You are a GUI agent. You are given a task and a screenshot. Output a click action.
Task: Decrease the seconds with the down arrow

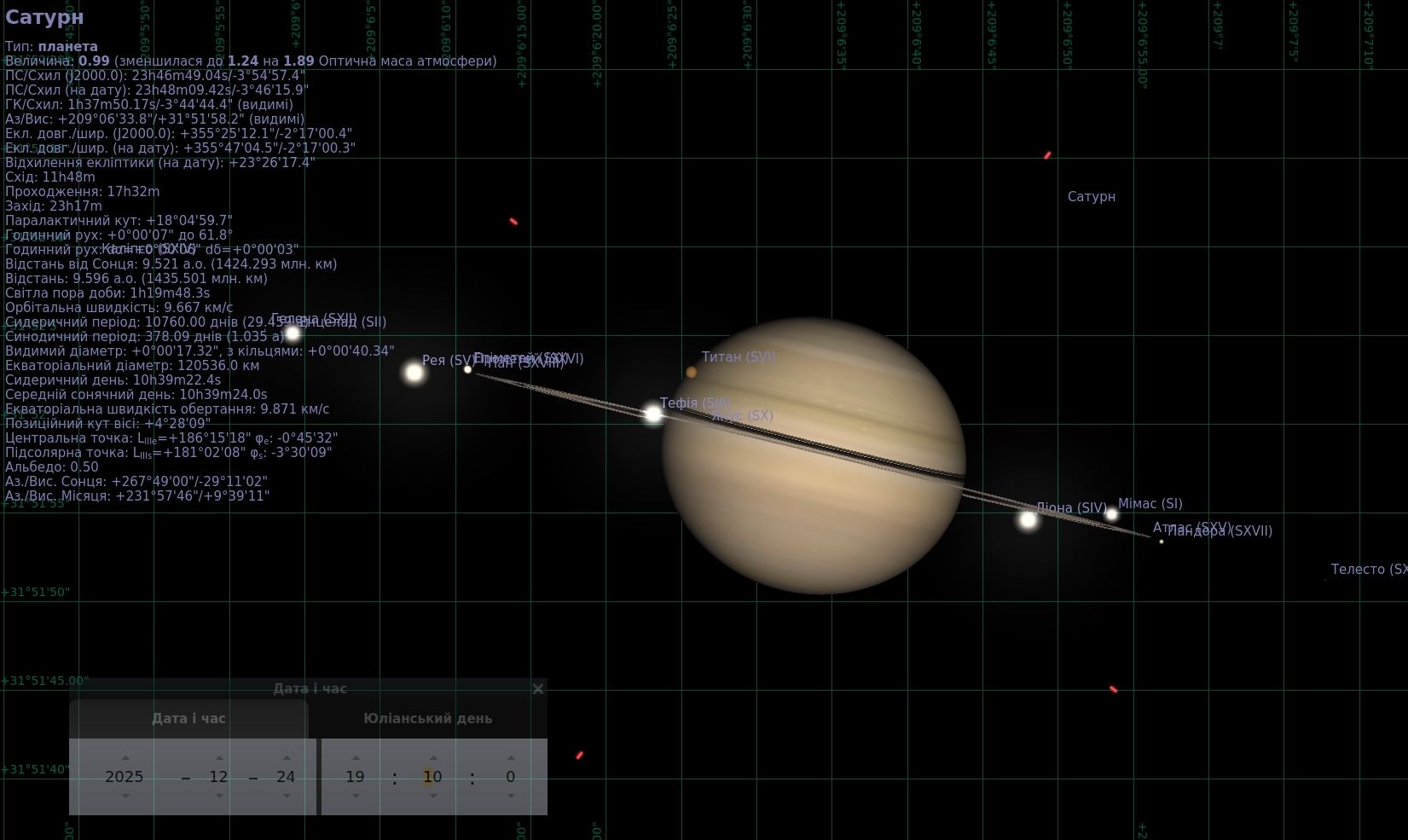[511, 796]
